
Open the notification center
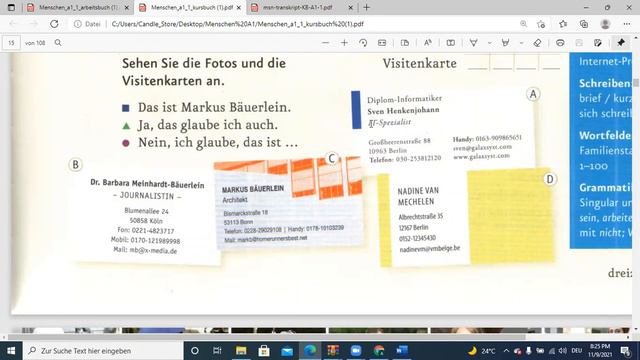pos(625,351)
